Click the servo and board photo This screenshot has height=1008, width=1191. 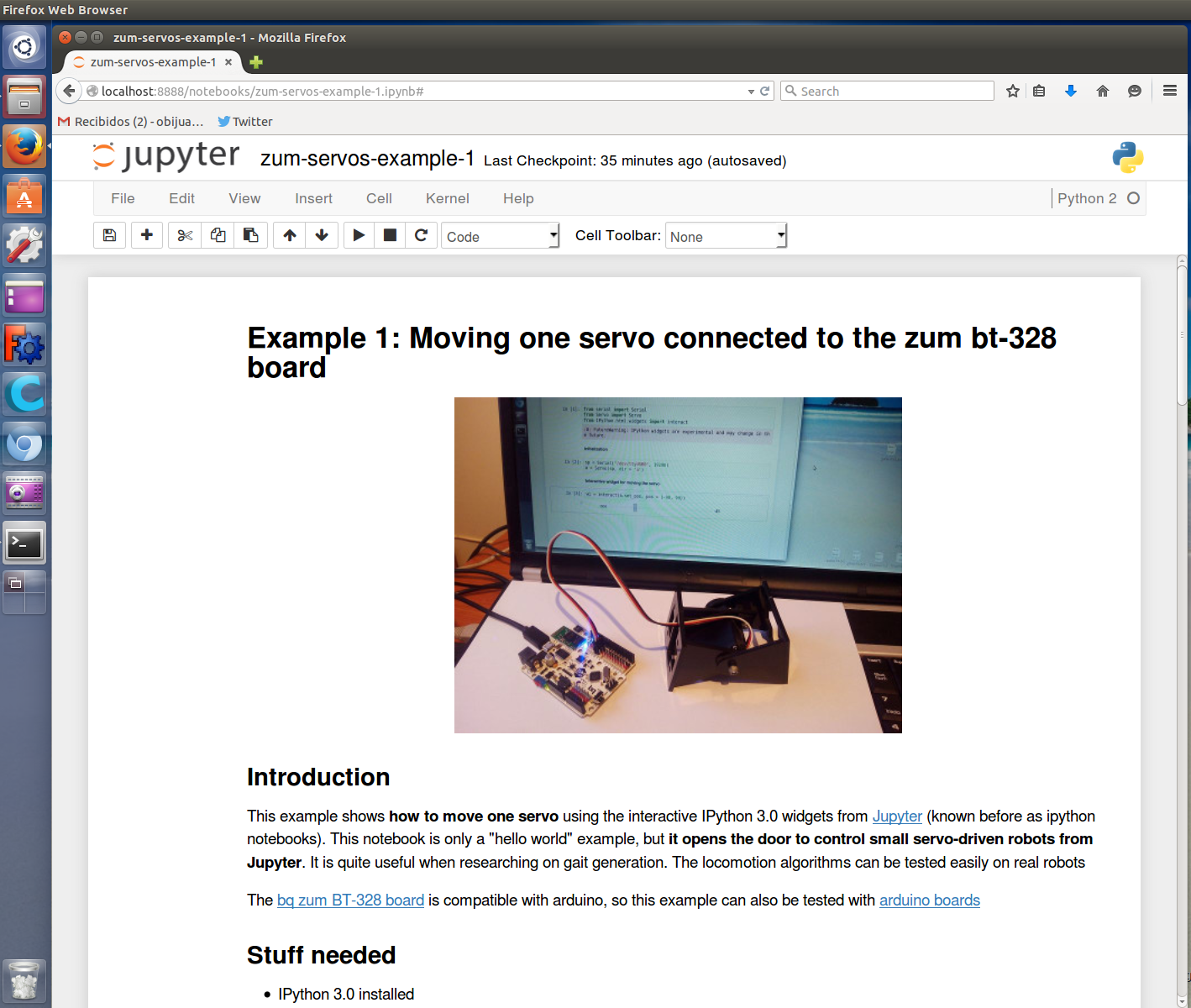tap(678, 565)
